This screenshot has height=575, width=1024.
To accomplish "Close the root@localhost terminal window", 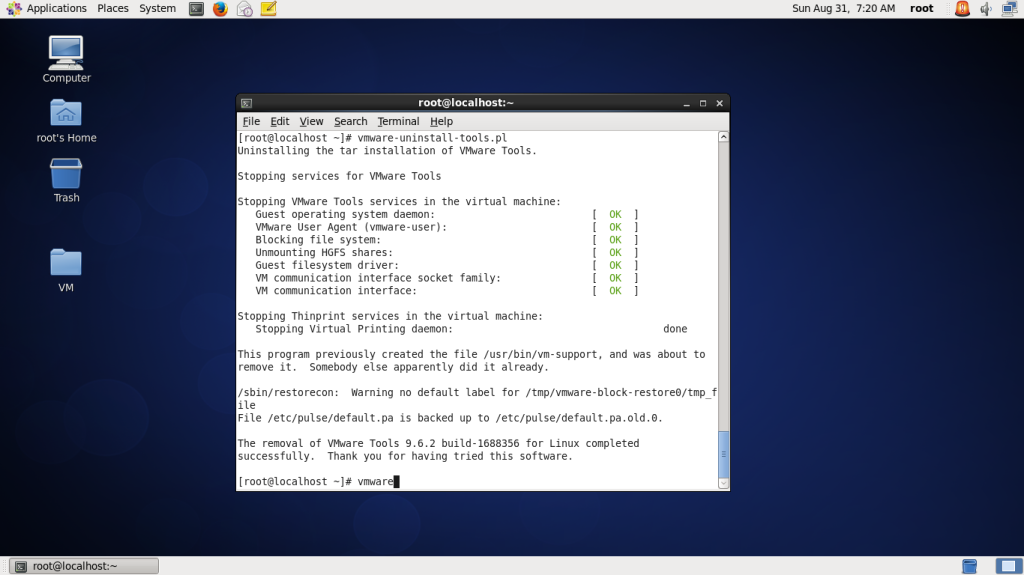I will [720, 103].
